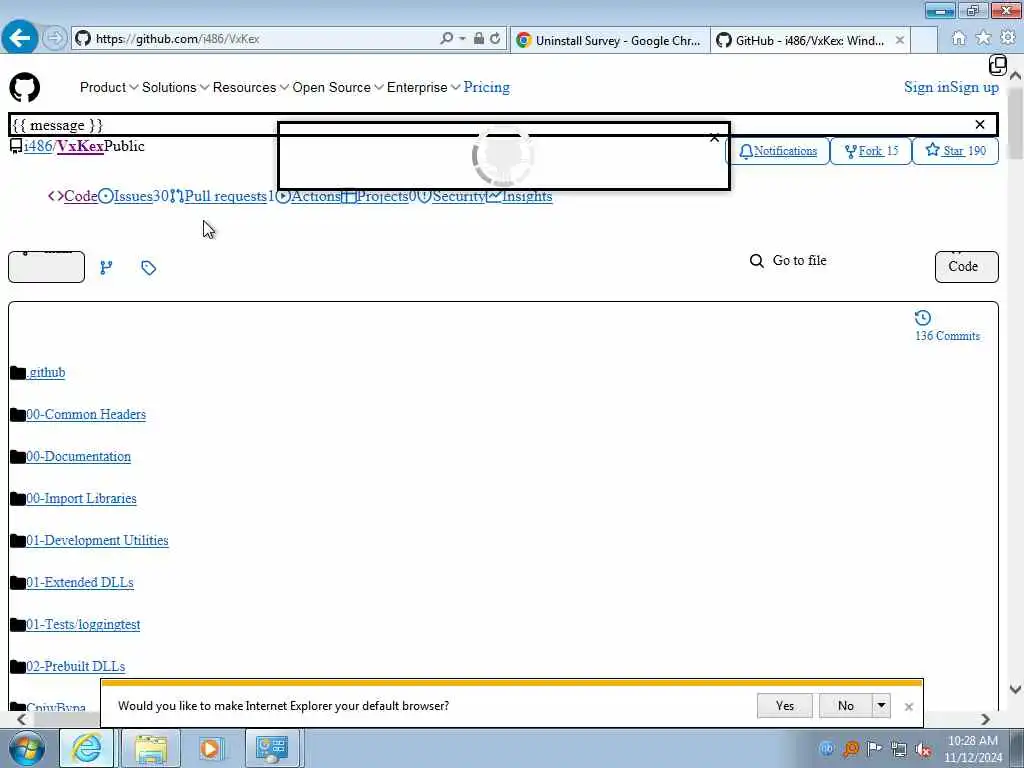Open the IE Favorites star icon
Image resolution: width=1024 pixels, height=768 pixels.
point(983,39)
